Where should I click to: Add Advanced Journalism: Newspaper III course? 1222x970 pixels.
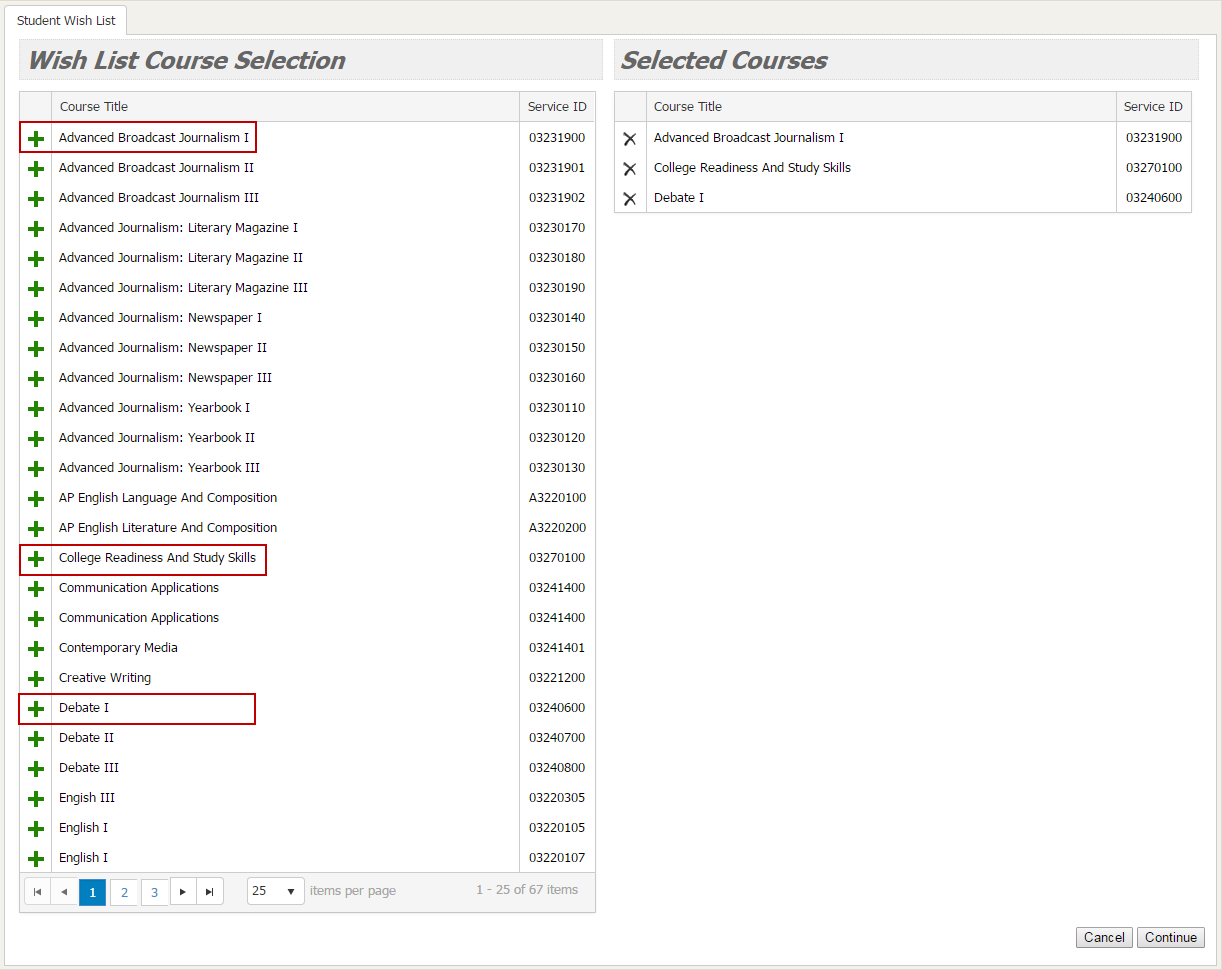[x=36, y=378]
